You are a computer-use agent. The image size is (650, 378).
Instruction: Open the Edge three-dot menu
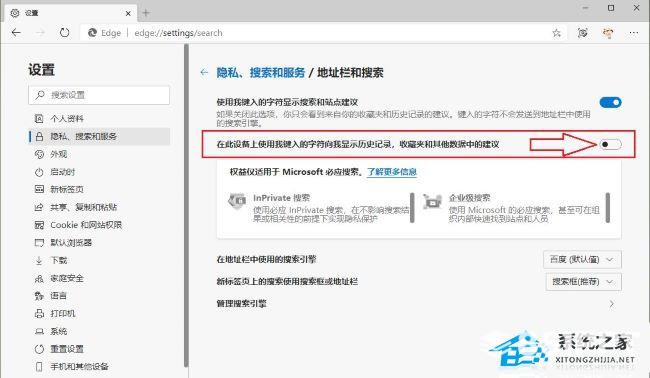(634, 33)
